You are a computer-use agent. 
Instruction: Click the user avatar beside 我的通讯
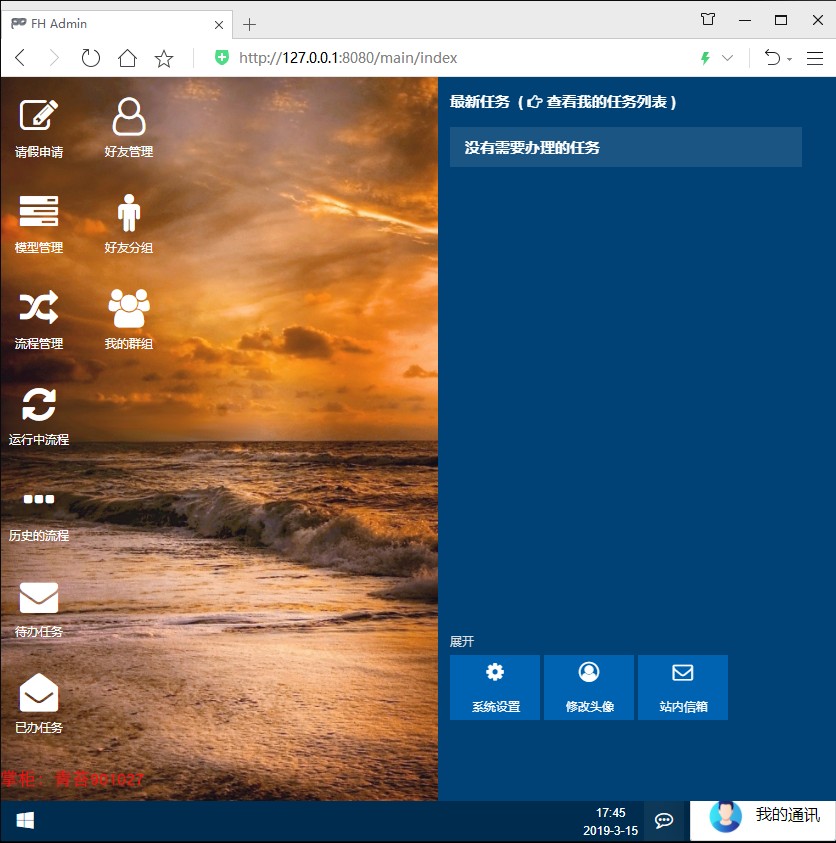[x=725, y=816]
